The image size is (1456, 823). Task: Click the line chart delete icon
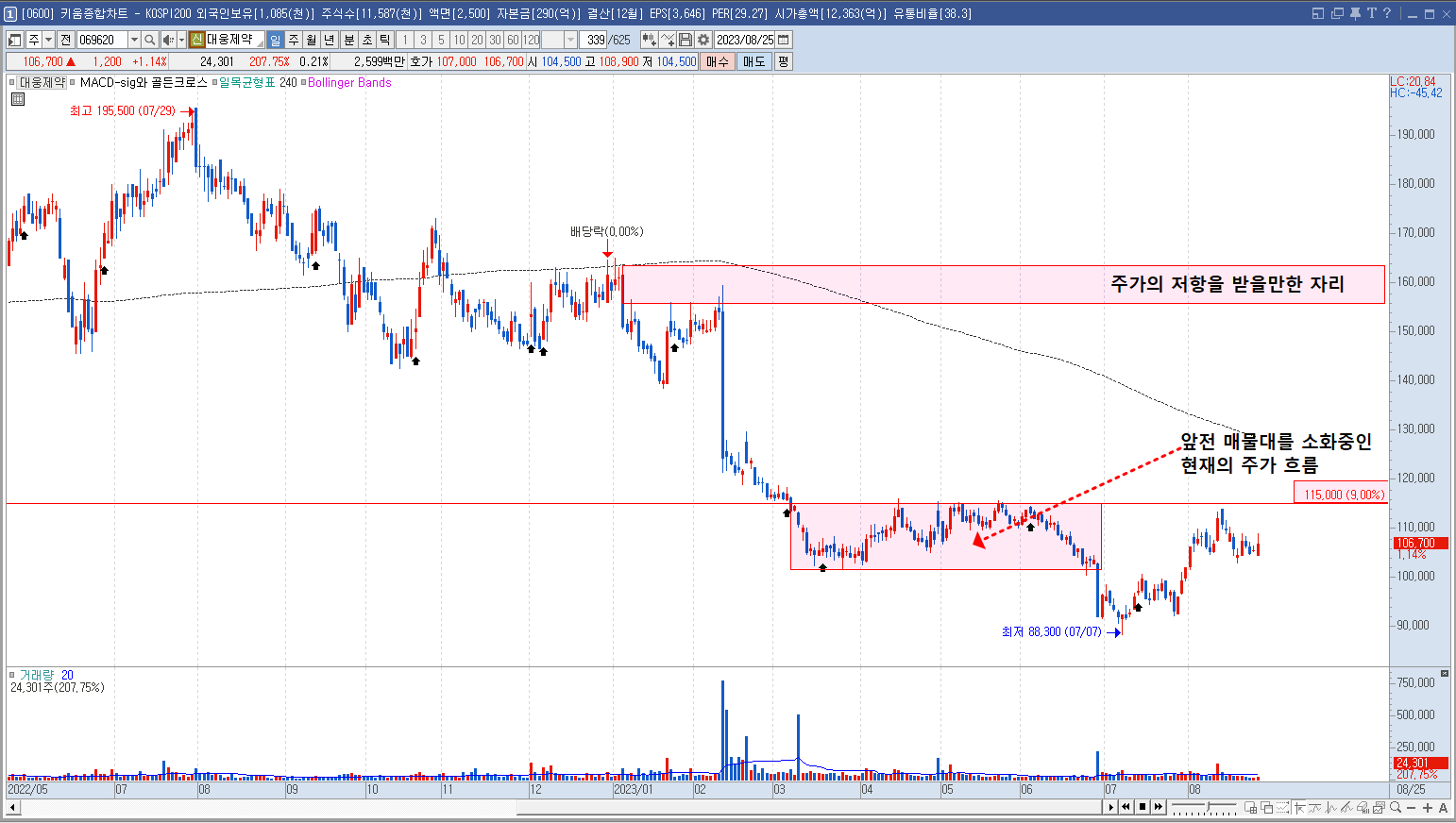tap(668, 40)
